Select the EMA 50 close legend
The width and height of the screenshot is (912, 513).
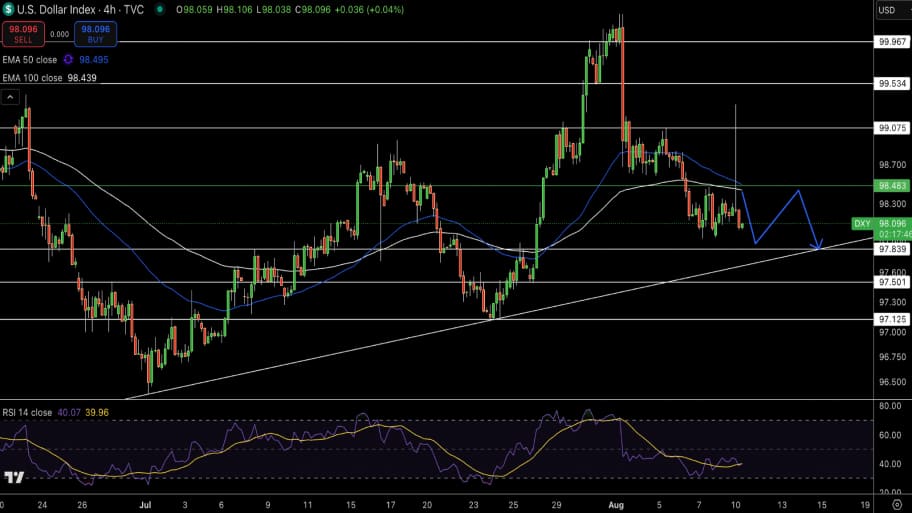pos(30,59)
